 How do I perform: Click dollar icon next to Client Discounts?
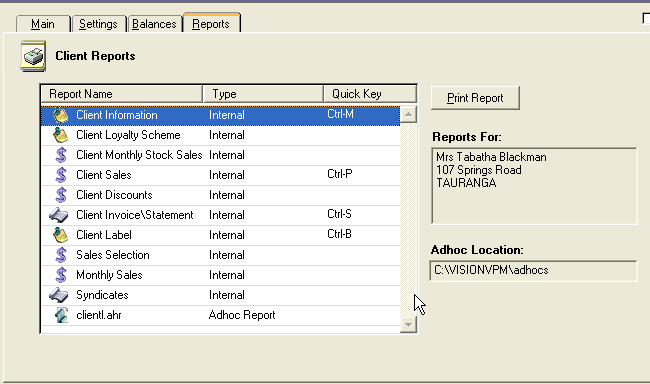coord(61,195)
